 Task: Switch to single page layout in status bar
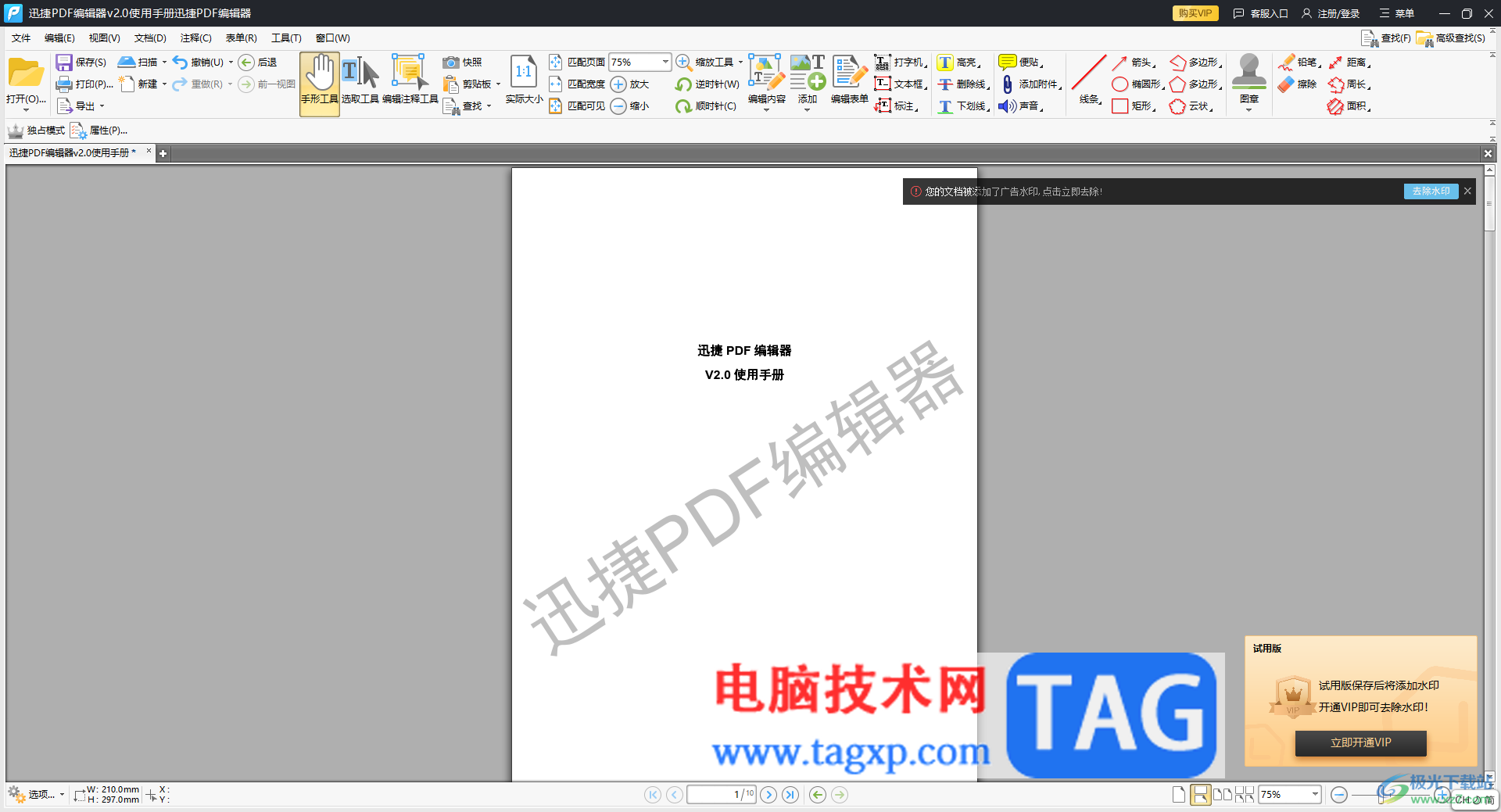coord(1179,795)
